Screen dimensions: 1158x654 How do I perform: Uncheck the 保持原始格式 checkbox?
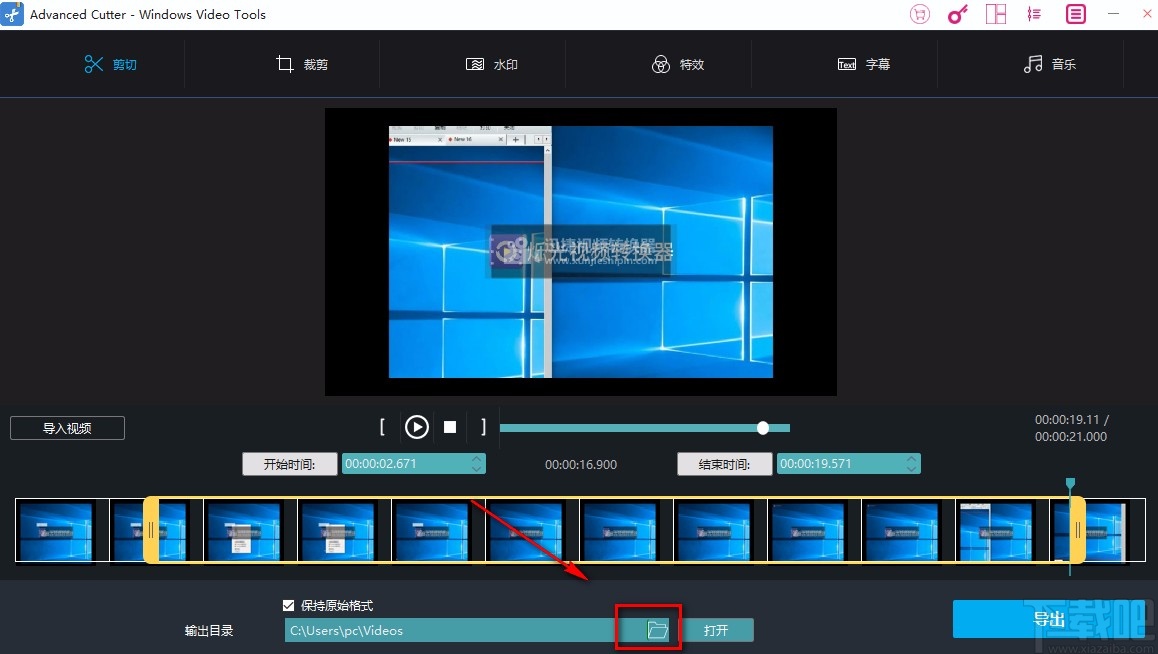point(289,605)
